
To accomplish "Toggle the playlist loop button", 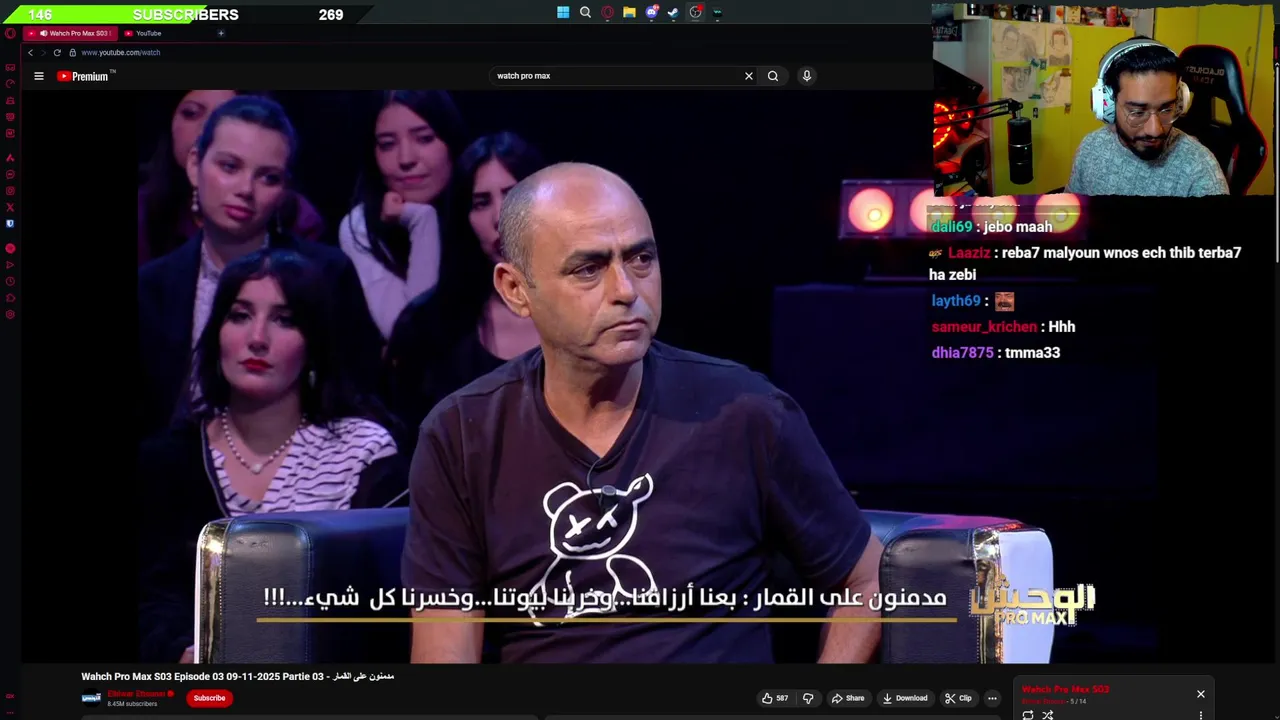I will tap(1028, 715).
